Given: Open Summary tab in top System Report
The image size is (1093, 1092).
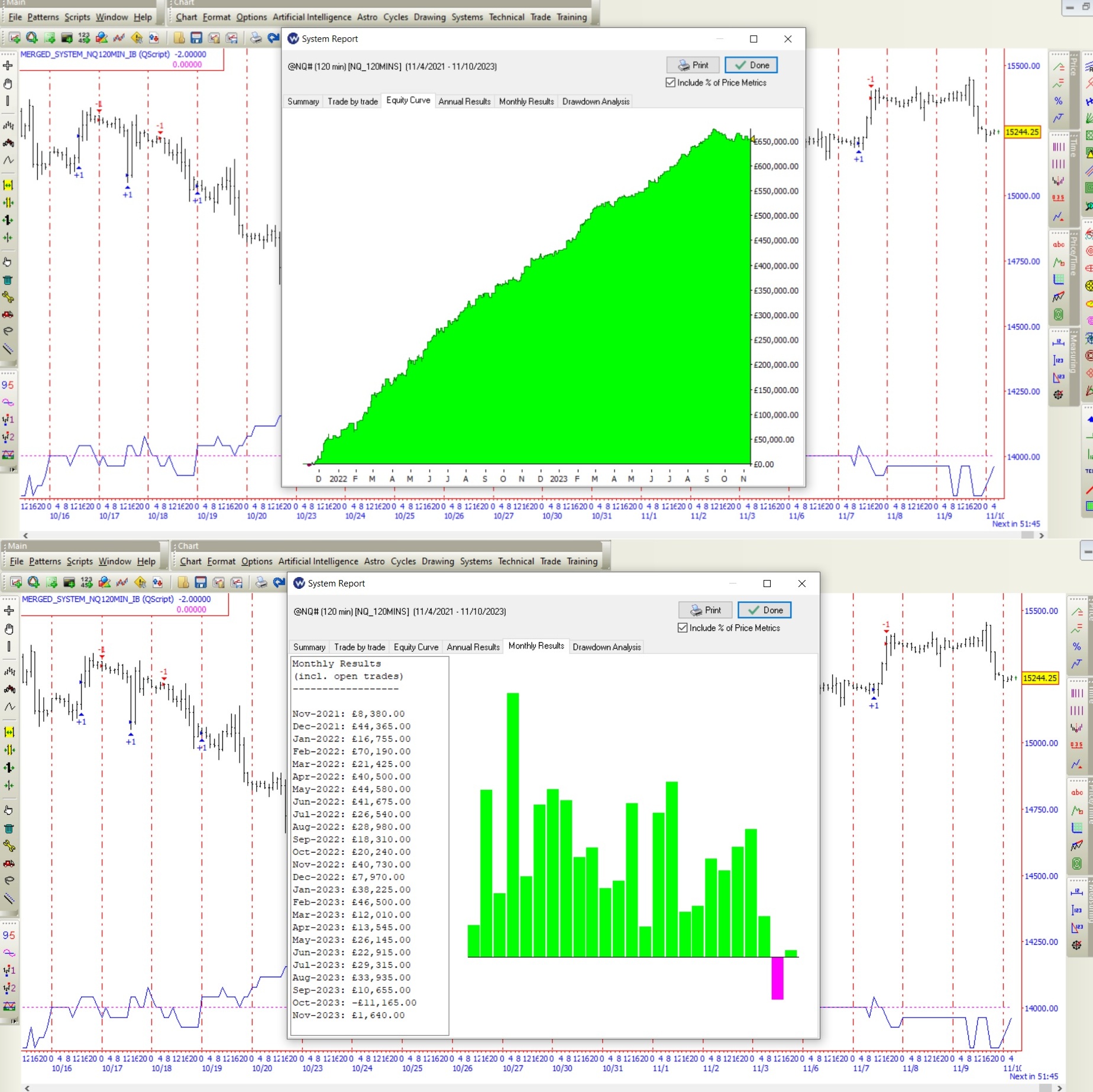Looking at the screenshot, I should click(303, 102).
